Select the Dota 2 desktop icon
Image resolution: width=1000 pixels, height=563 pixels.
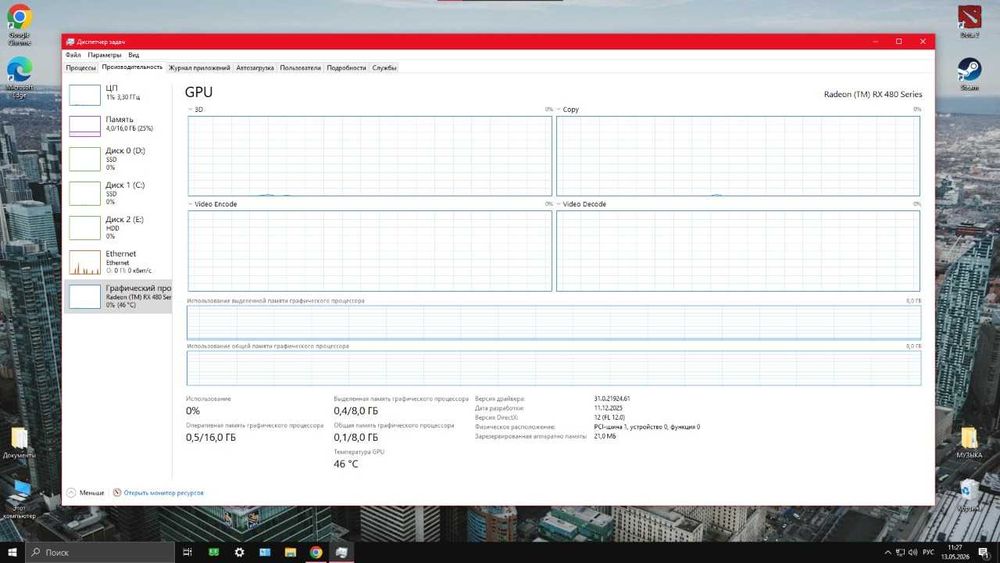pos(969,21)
